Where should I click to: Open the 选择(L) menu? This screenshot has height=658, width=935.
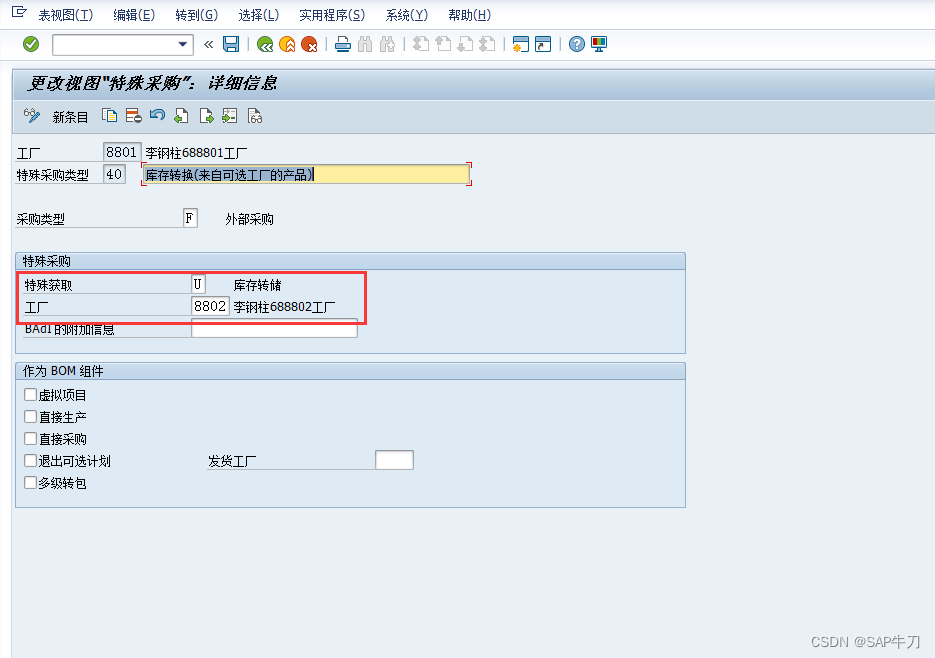tap(259, 15)
